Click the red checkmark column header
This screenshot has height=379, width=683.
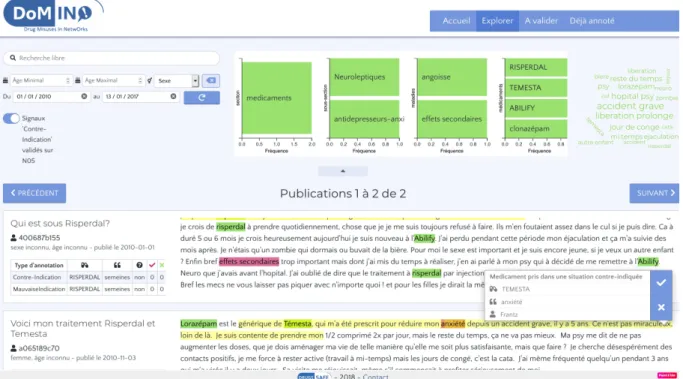tap(152, 265)
